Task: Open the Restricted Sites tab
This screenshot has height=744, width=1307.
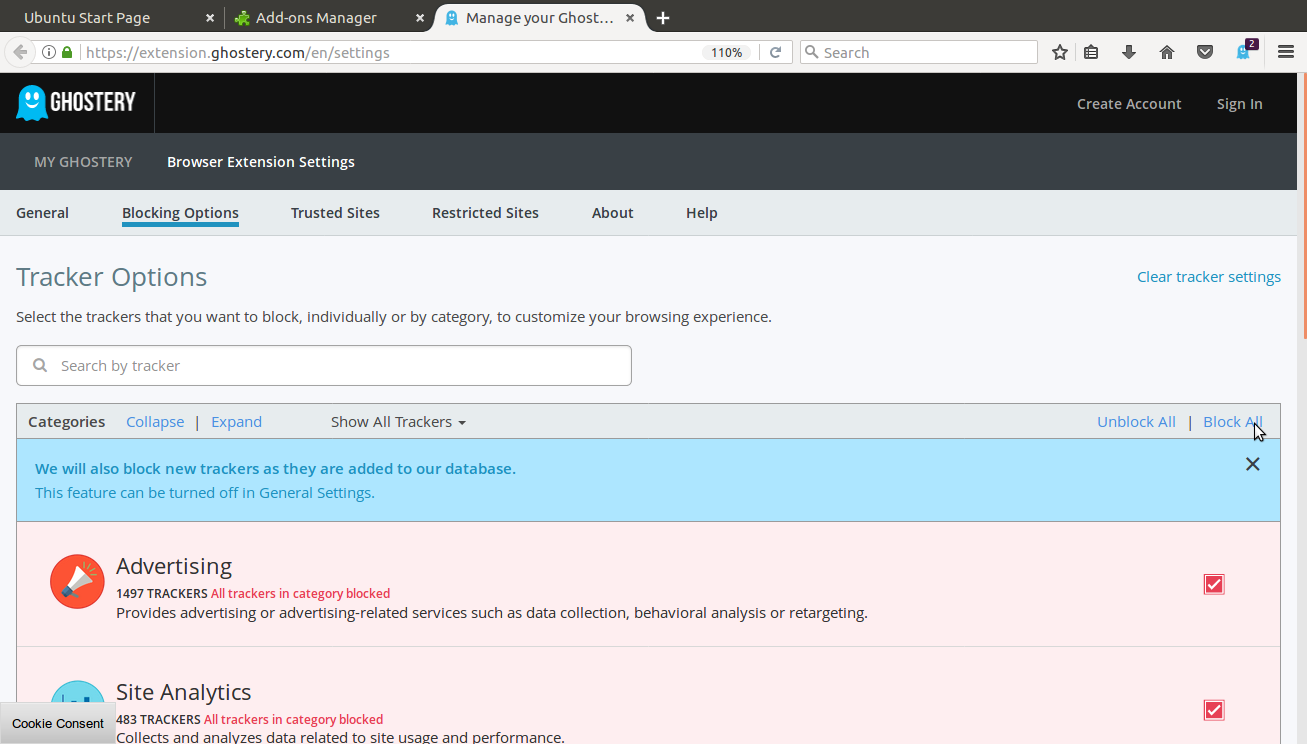Action: [485, 213]
